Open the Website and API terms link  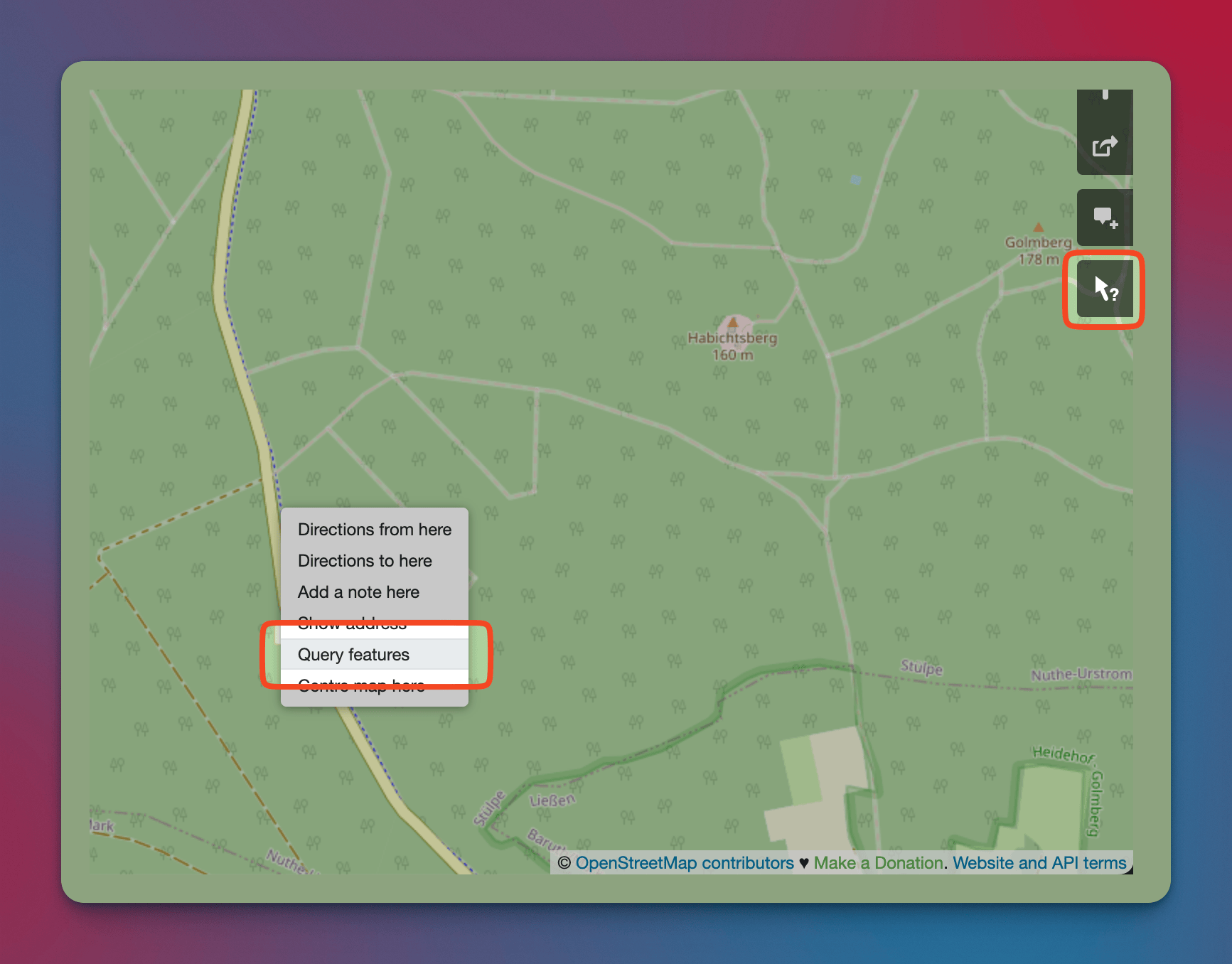click(1039, 863)
